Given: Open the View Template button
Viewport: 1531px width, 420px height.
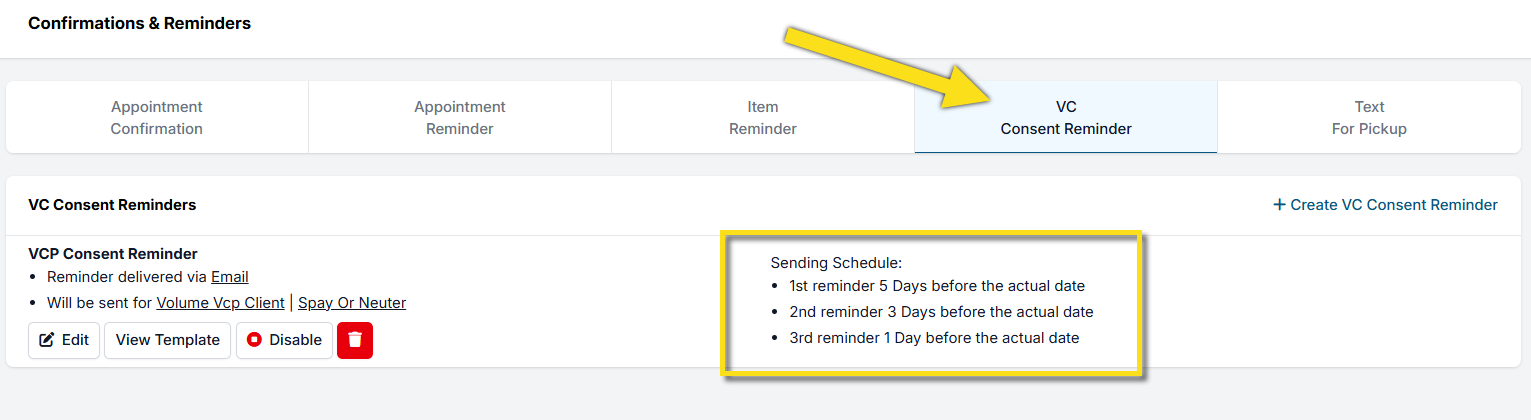Looking at the screenshot, I should pos(168,340).
